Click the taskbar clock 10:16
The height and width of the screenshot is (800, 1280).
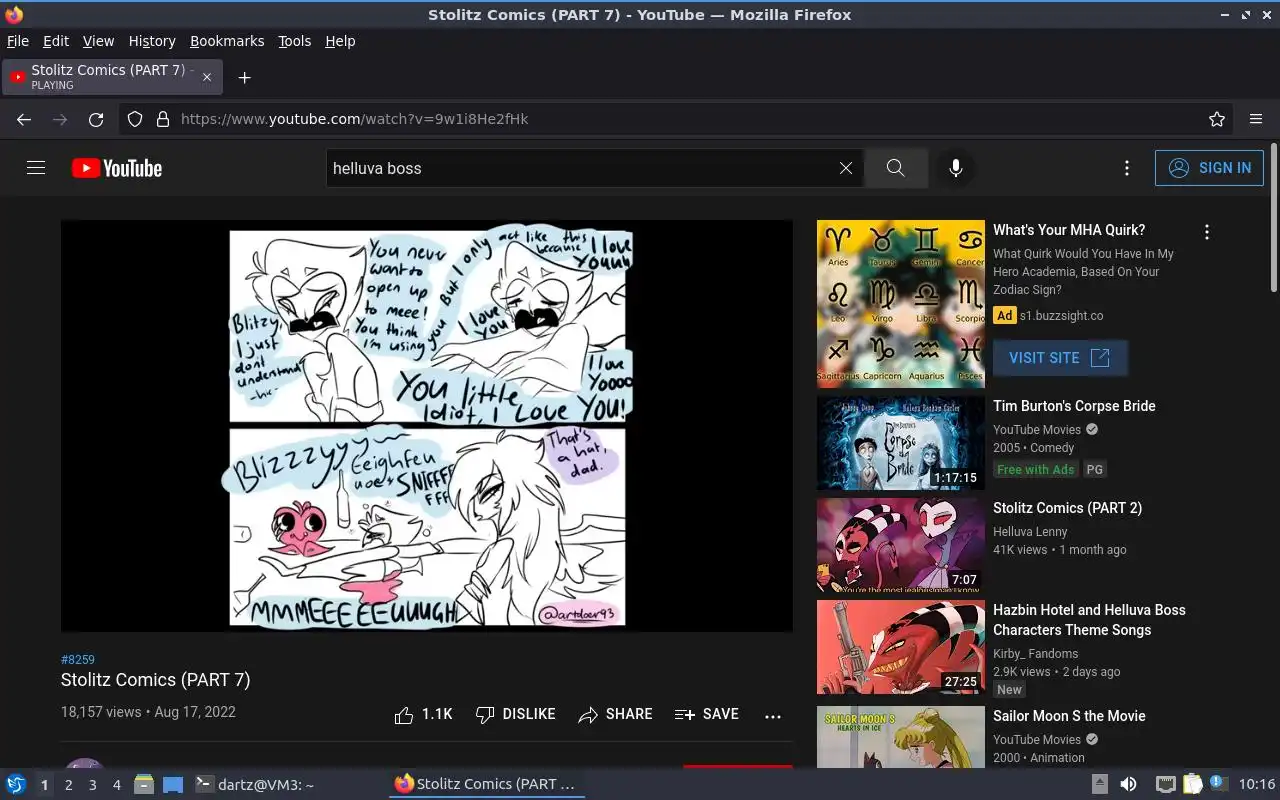pos(1257,784)
